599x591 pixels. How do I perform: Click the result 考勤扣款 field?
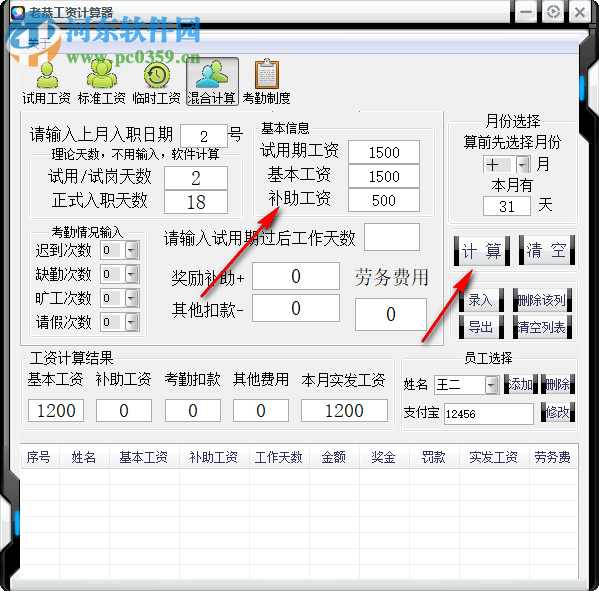point(193,411)
